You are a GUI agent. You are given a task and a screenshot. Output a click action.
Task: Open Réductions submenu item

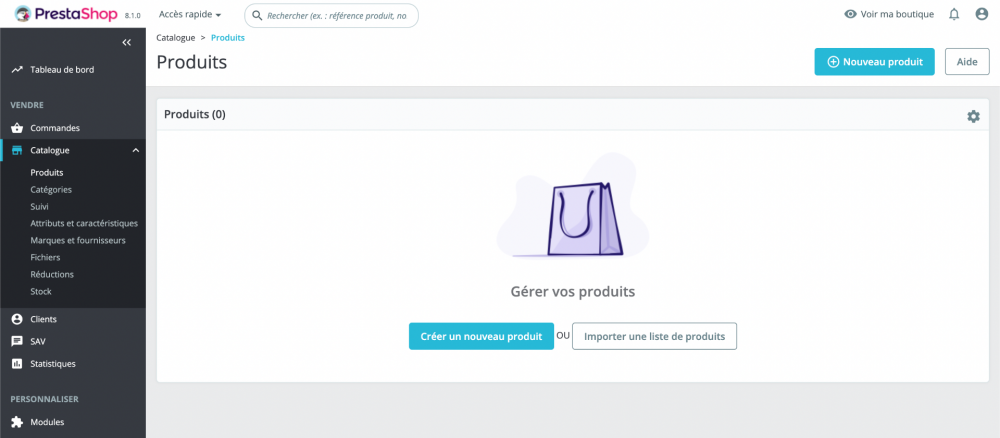52,274
